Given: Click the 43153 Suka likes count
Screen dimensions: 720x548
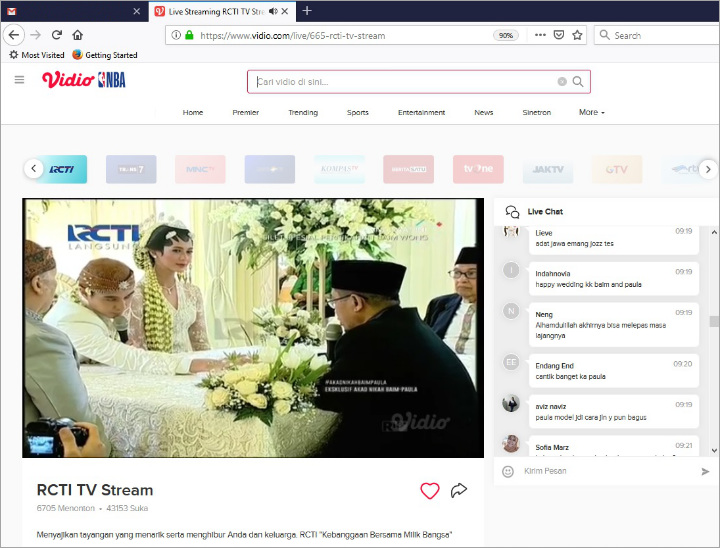Looking at the screenshot, I should point(127,508).
